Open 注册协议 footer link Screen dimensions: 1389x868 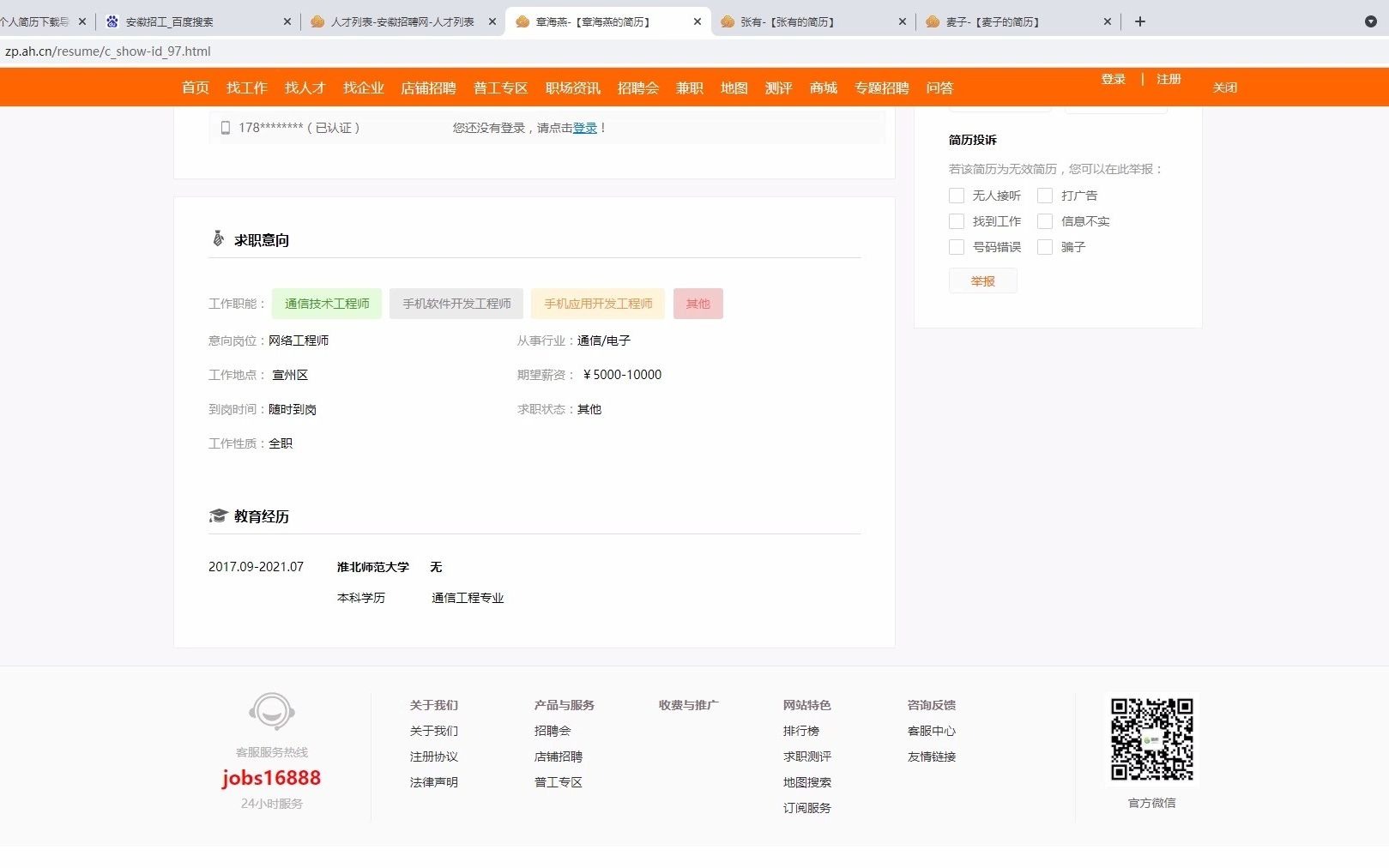point(434,756)
